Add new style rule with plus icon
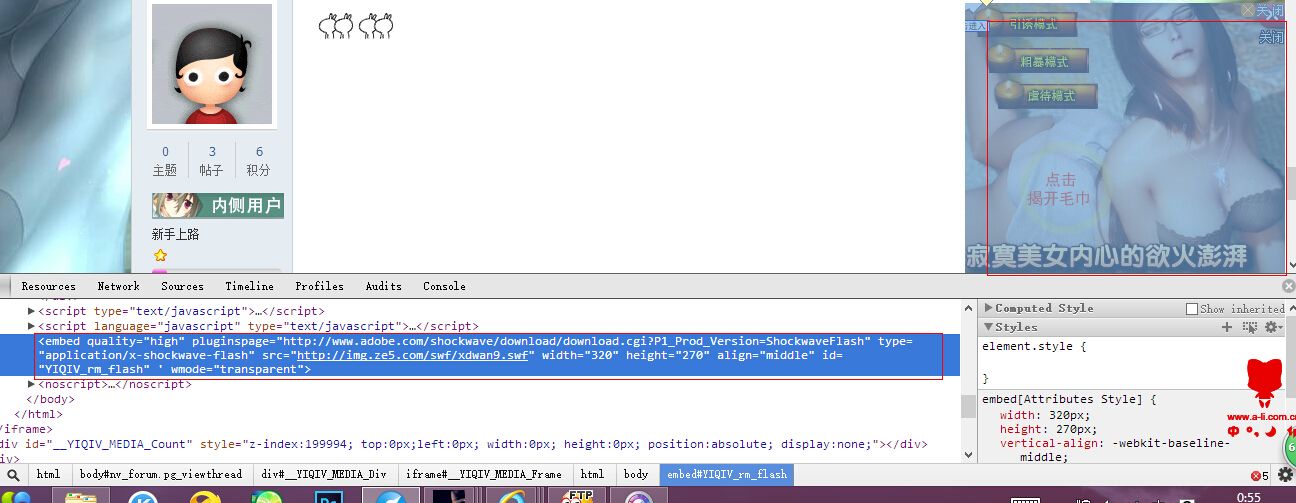 pyautogui.click(x=1227, y=327)
